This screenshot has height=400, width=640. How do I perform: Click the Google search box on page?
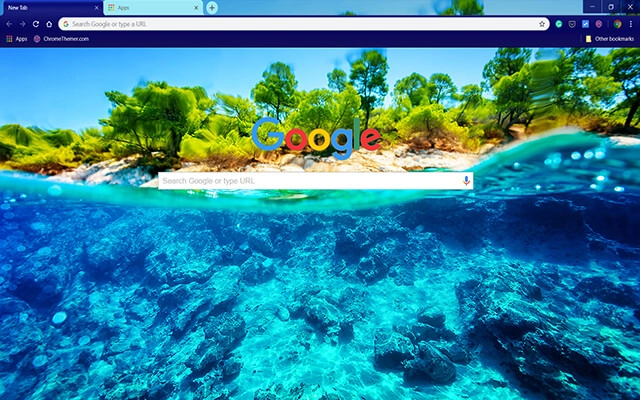316,181
